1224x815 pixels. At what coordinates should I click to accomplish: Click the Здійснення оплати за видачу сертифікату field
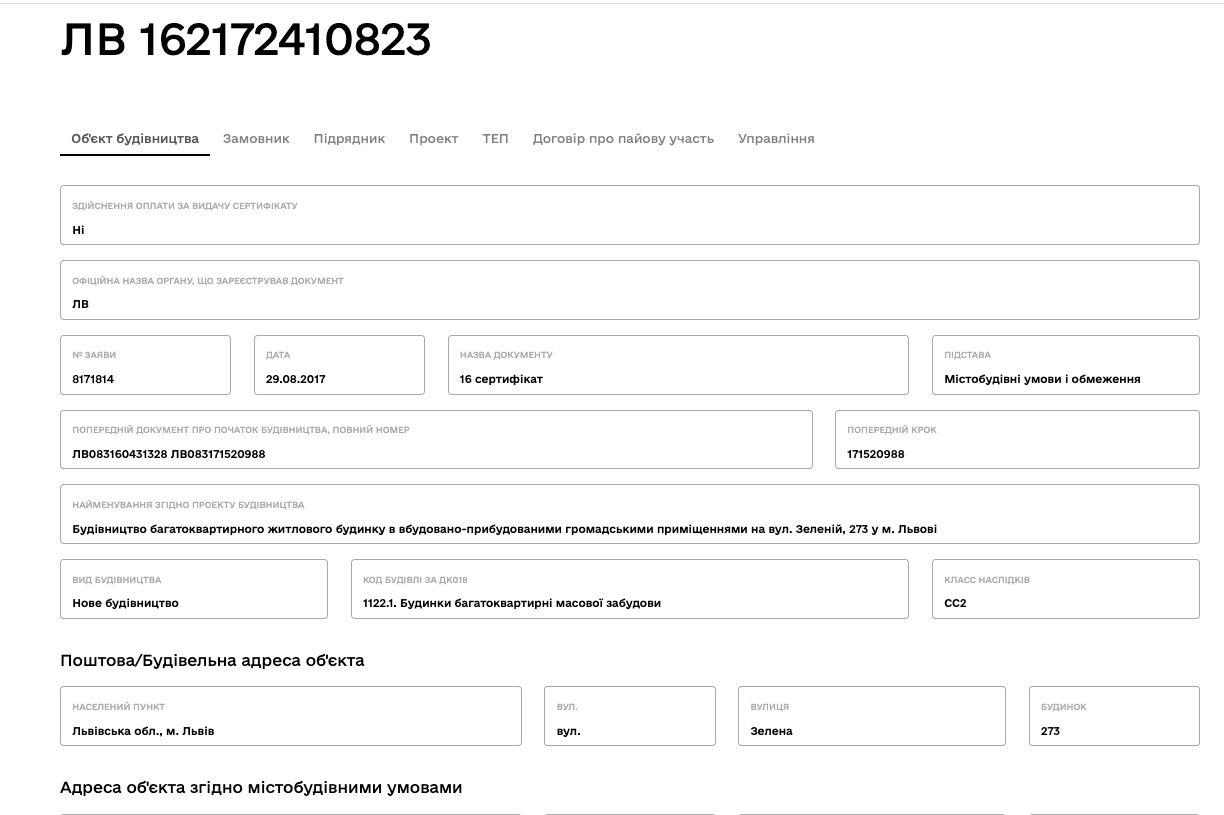coord(630,215)
